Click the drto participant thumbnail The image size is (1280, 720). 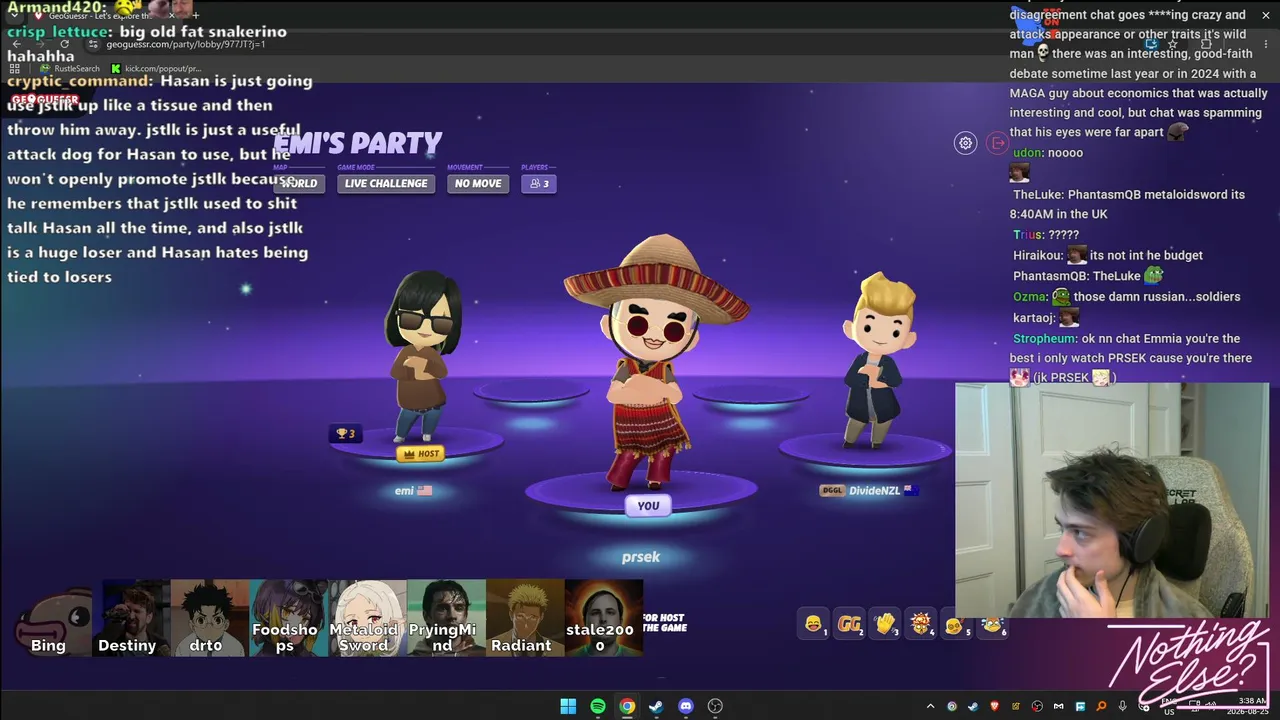[x=209, y=618]
